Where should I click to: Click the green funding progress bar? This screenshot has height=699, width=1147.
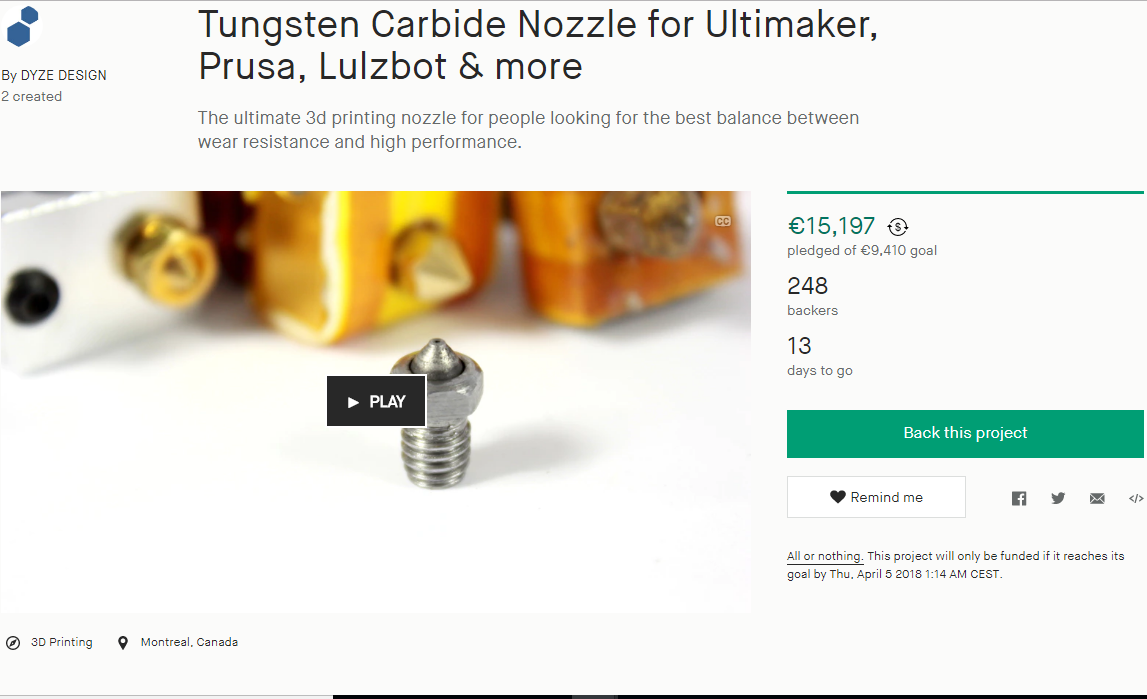pyautogui.click(x=965, y=192)
